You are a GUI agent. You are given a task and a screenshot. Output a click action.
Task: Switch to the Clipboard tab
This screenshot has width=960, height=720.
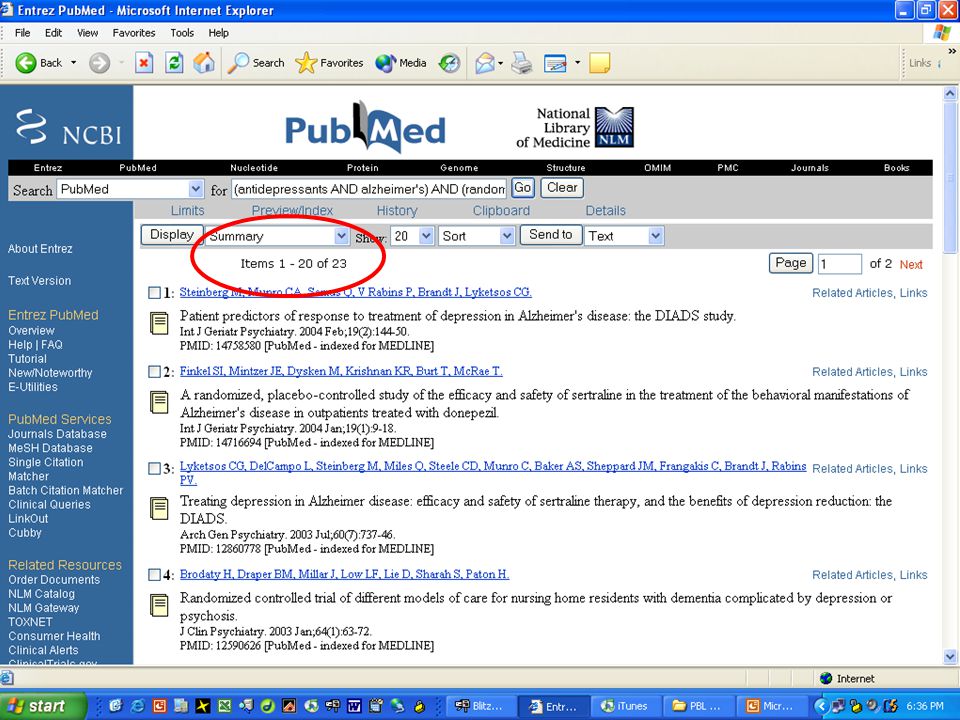click(501, 211)
